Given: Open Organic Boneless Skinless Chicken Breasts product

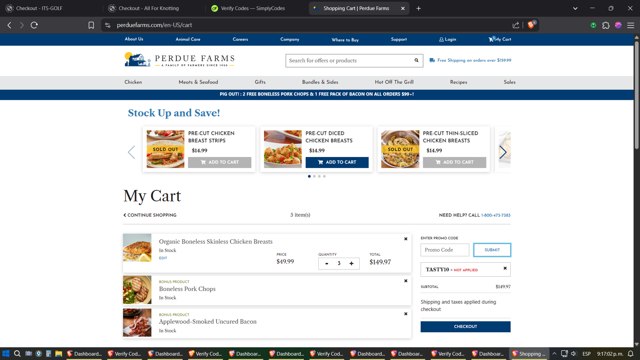Looking at the screenshot, I should point(216,242).
